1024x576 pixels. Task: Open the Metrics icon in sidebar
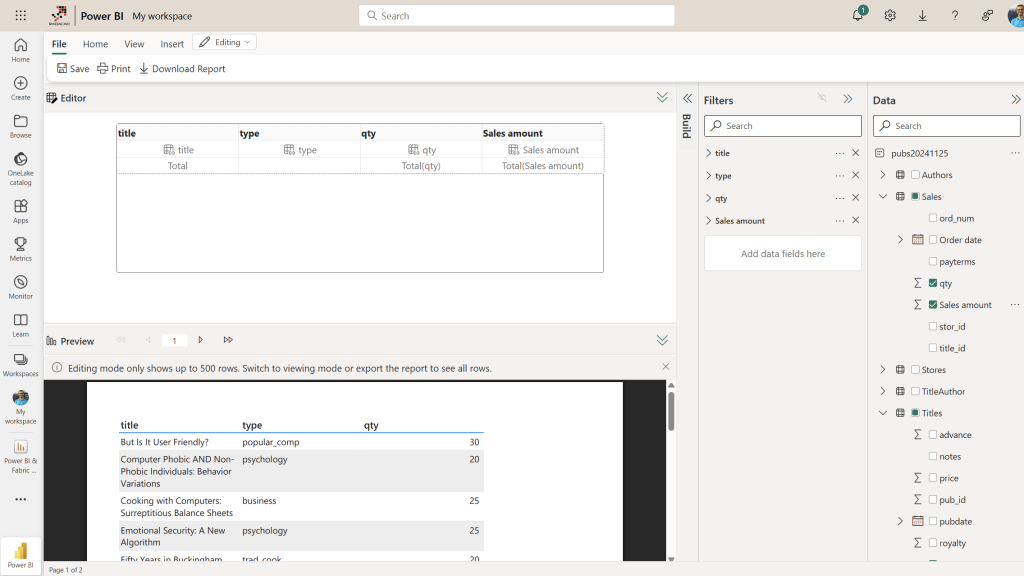(x=20, y=244)
